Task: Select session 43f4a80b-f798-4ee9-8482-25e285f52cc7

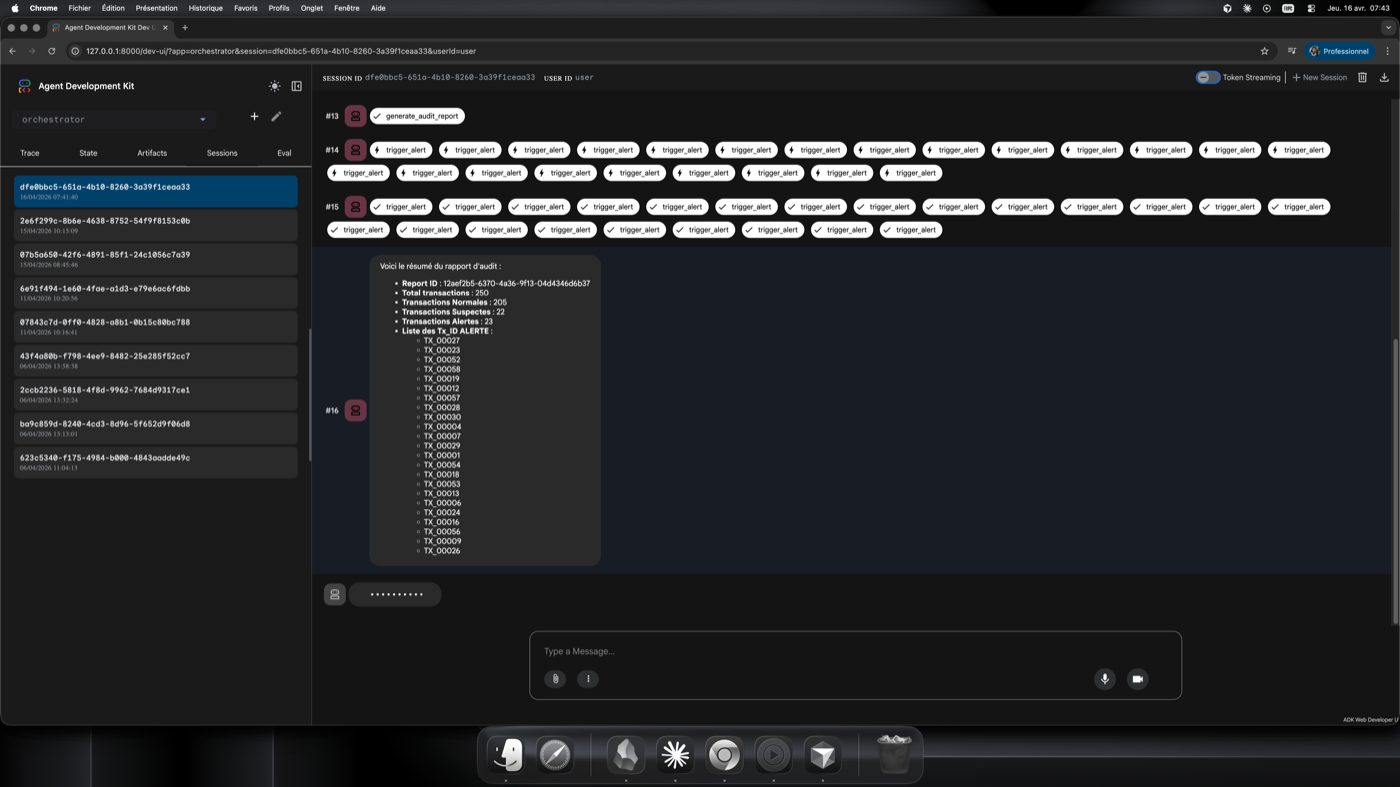Action: point(156,361)
